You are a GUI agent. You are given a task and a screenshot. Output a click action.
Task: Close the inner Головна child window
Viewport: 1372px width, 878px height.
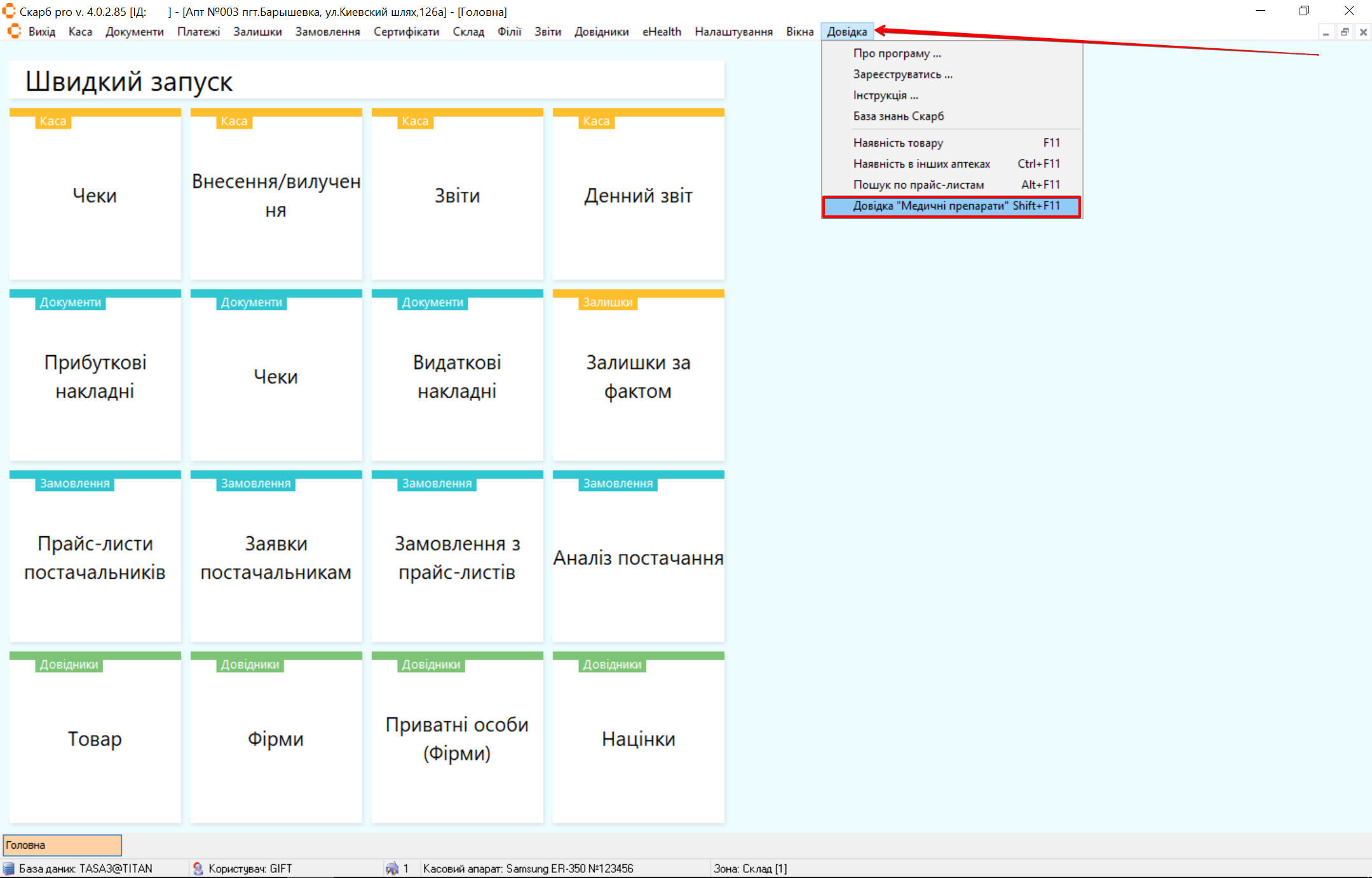click(x=1363, y=32)
